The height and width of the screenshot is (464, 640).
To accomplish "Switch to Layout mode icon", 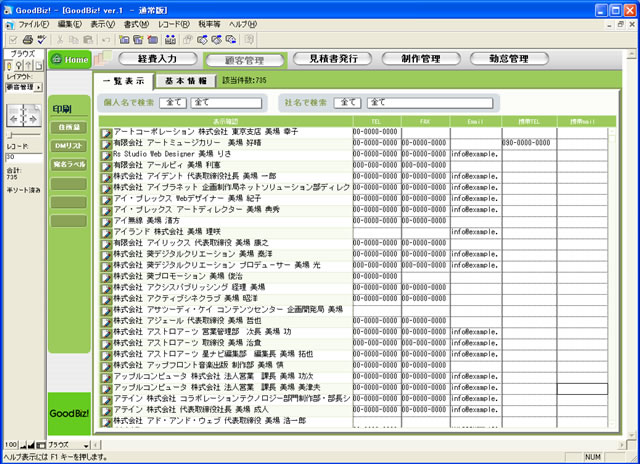I will coord(29,65).
